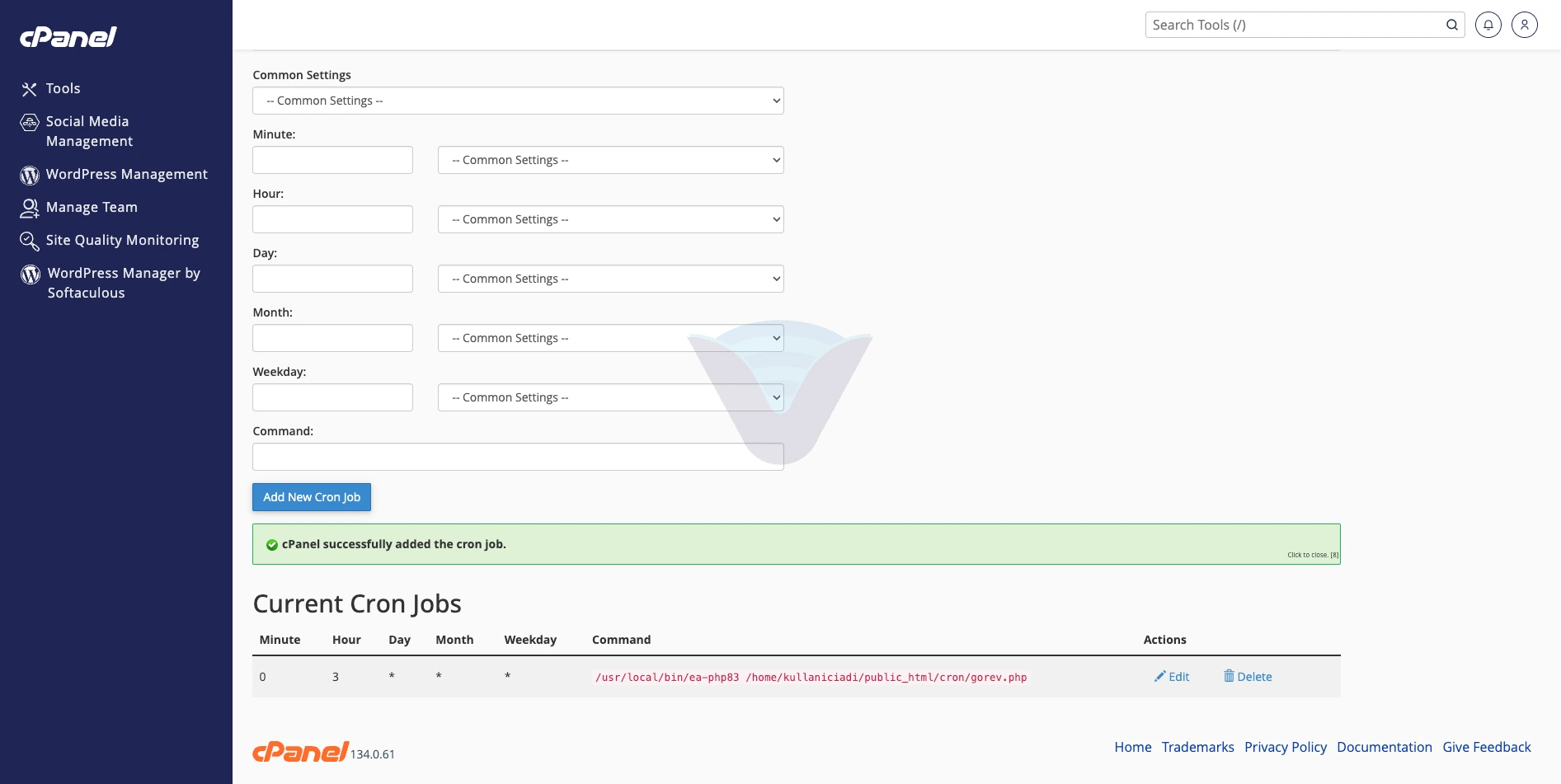The height and width of the screenshot is (784, 1561).
Task: Open the Weekday Common Settings dropdown
Action: coord(610,397)
